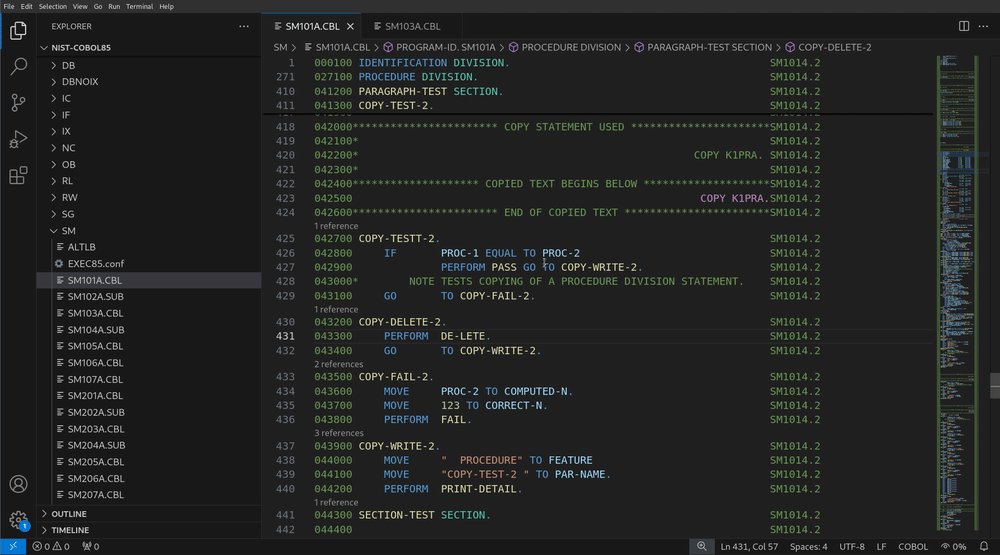Open the Run and Debug view

point(18,139)
